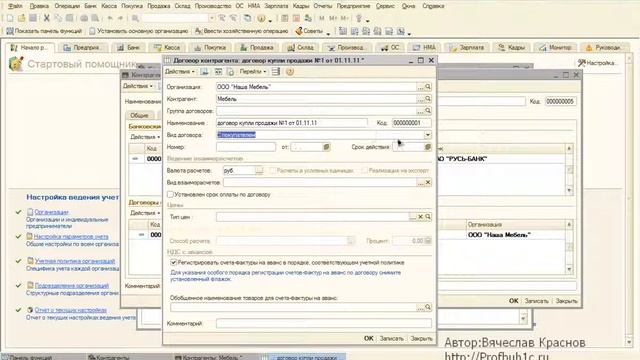This screenshot has height=360, width=640.
Task: Open Настройка параметров учета link
Action: click(x=71, y=236)
